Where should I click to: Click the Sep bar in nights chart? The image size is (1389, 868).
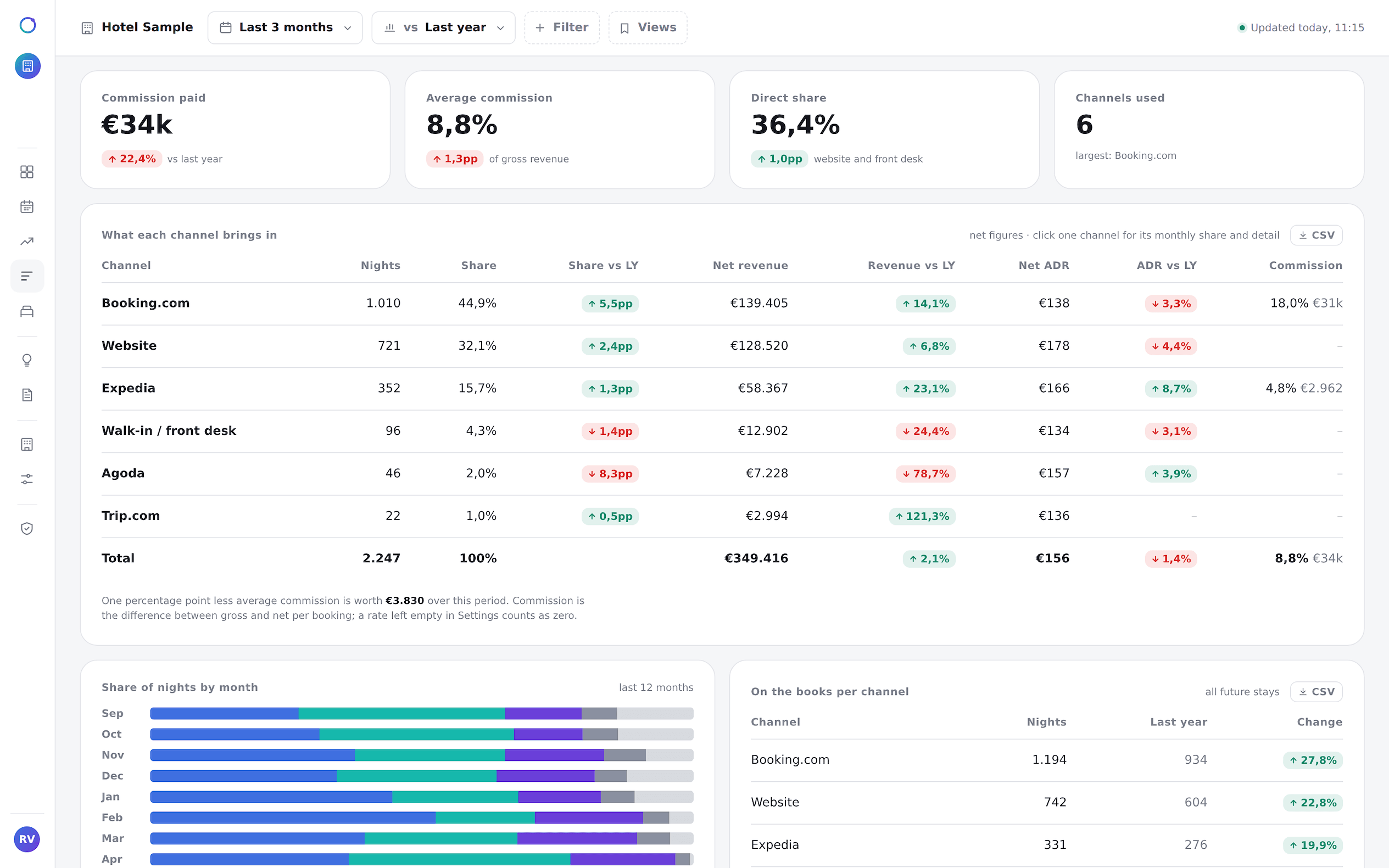(421, 714)
